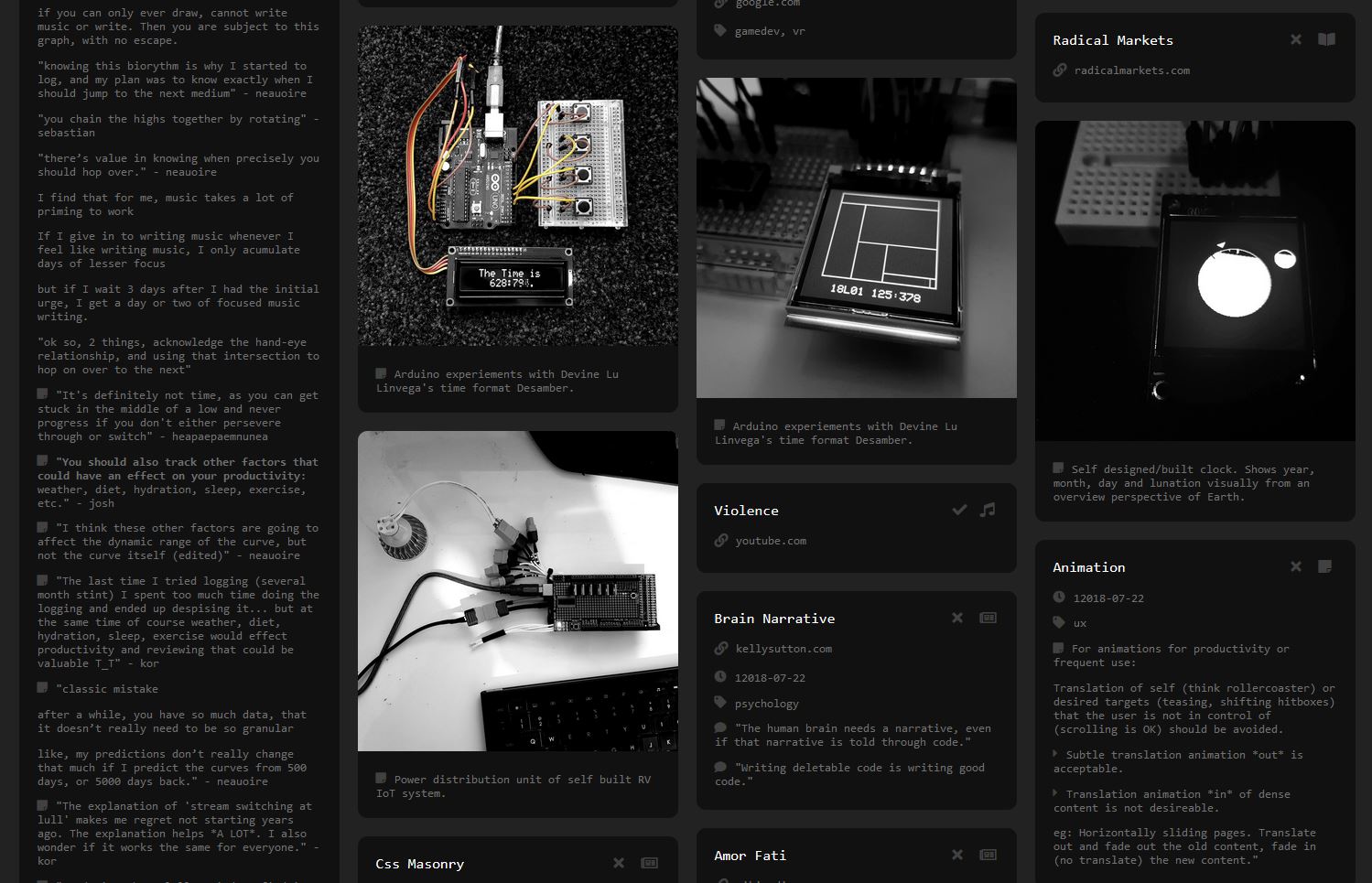Image resolution: width=1372 pixels, height=883 pixels.
Task: Click the "eg: Horizontally sliding pages" paragraph
Action: (1184, 846)
